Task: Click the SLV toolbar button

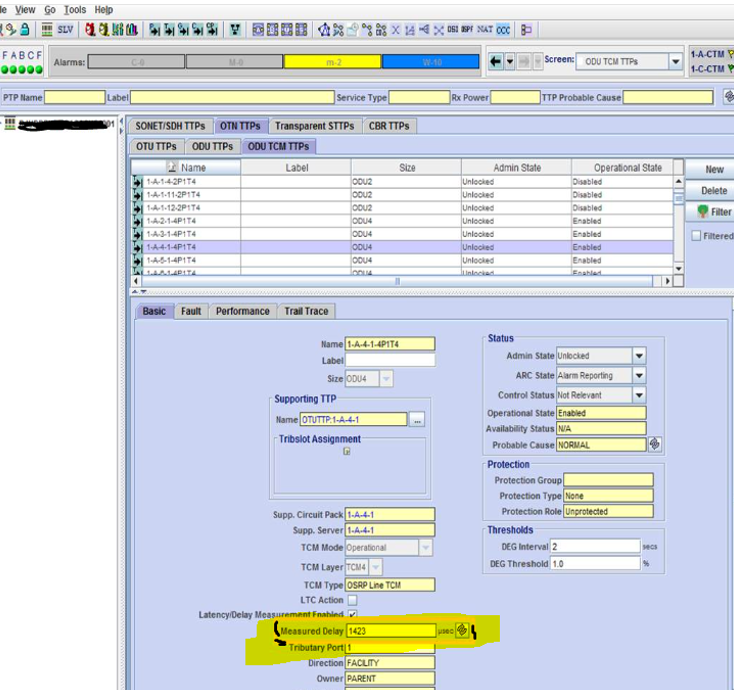Action: click(x=65, y=30)
